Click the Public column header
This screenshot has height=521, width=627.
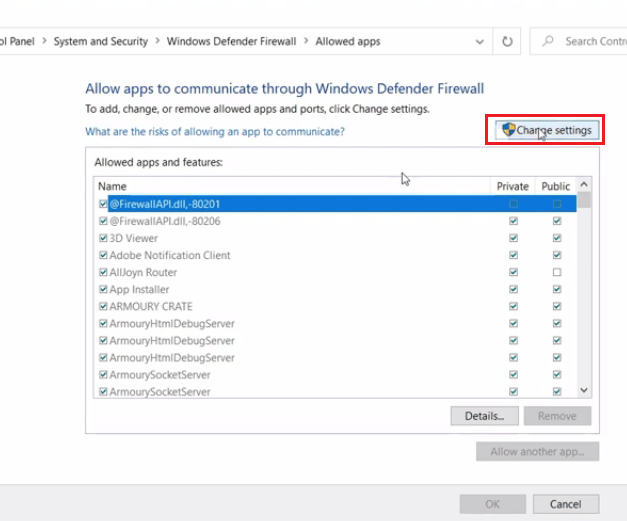[555, 186]
